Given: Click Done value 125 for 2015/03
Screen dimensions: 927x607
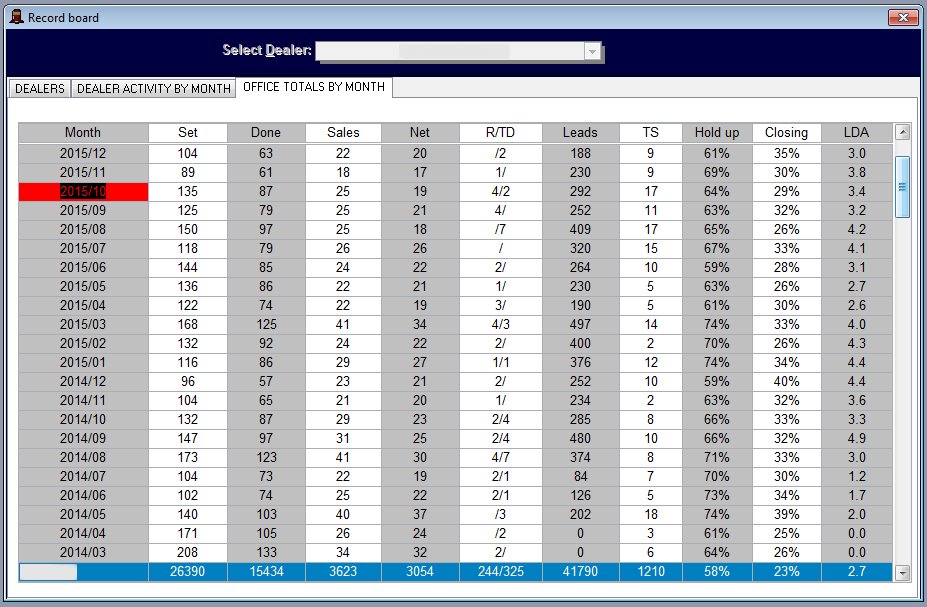Looking at the screenshot, I should click(266, 324).
